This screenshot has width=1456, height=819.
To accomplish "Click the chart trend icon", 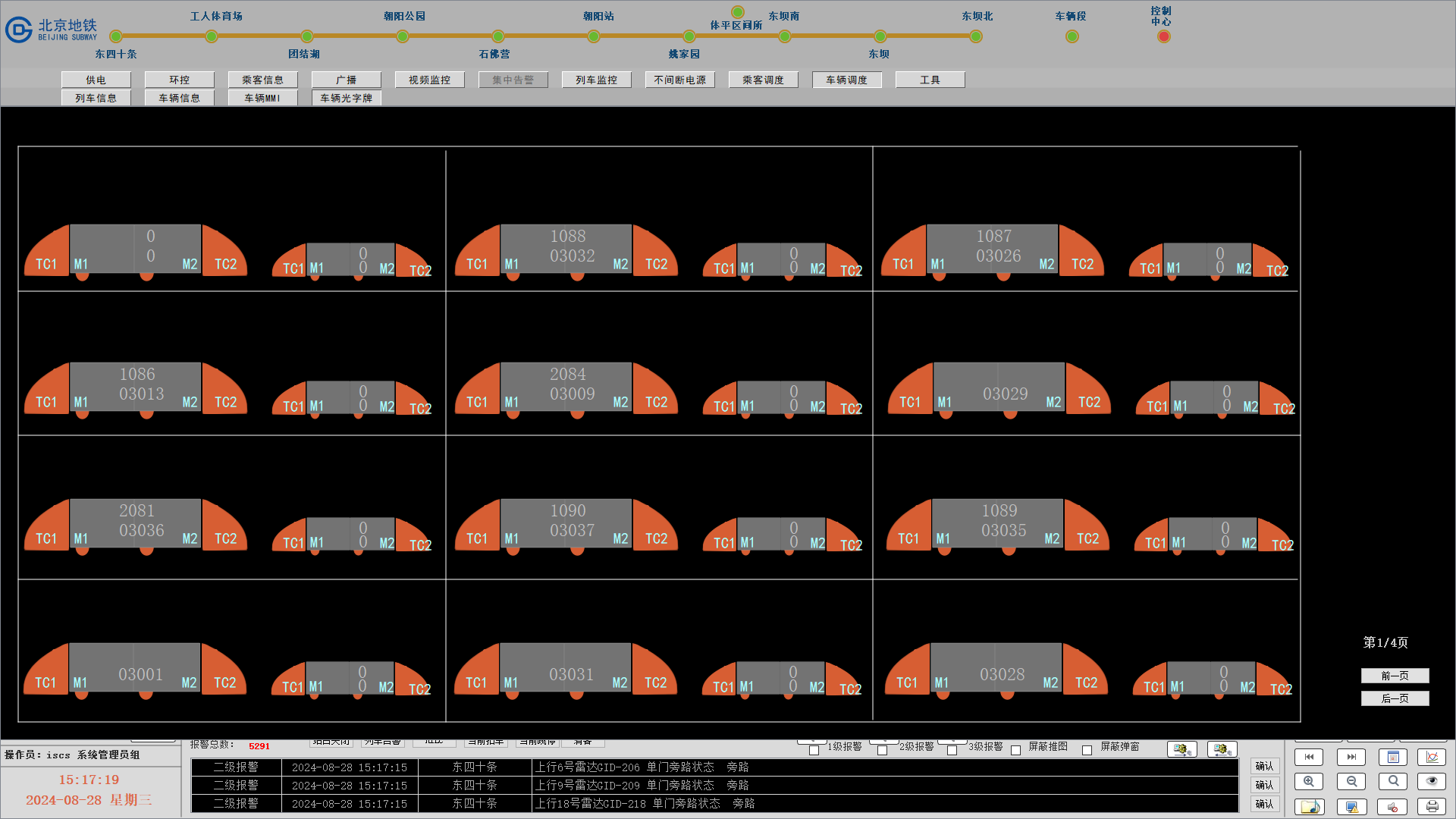I will (x=1432, y=757).
